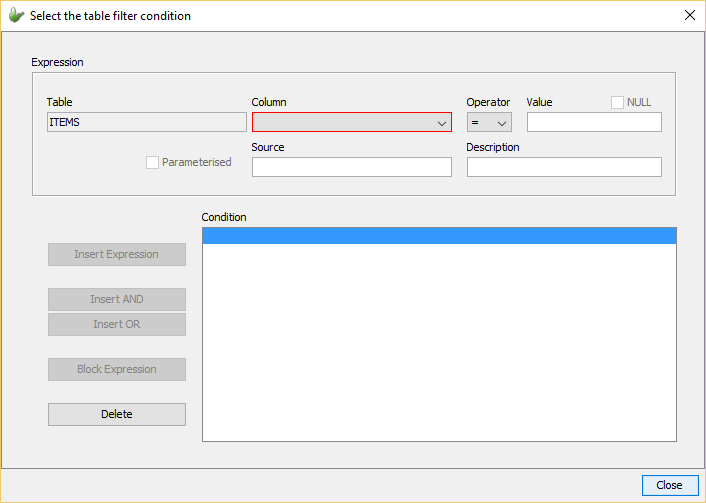This screenshot has width=706, height=503.
Task: Click the Close button at bottom right
Action: pyautogui.click(x=669, y=485)
